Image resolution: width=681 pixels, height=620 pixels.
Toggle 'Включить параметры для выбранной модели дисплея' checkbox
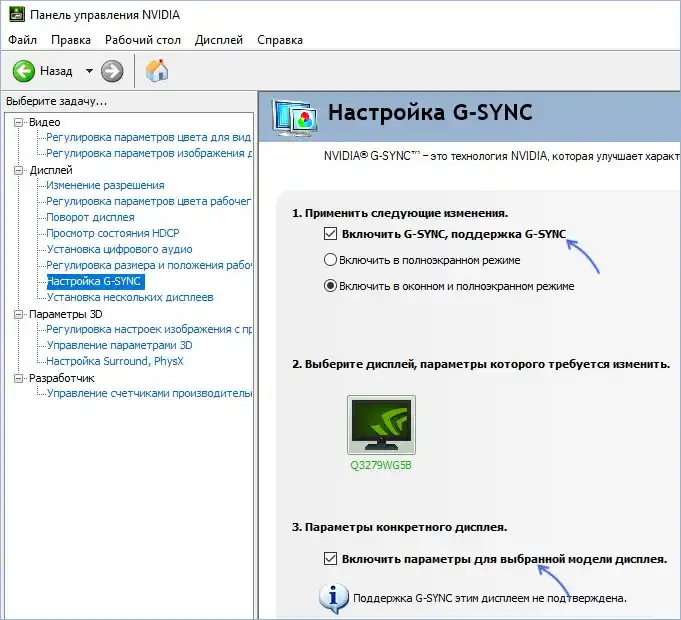(x=330, y=558)
